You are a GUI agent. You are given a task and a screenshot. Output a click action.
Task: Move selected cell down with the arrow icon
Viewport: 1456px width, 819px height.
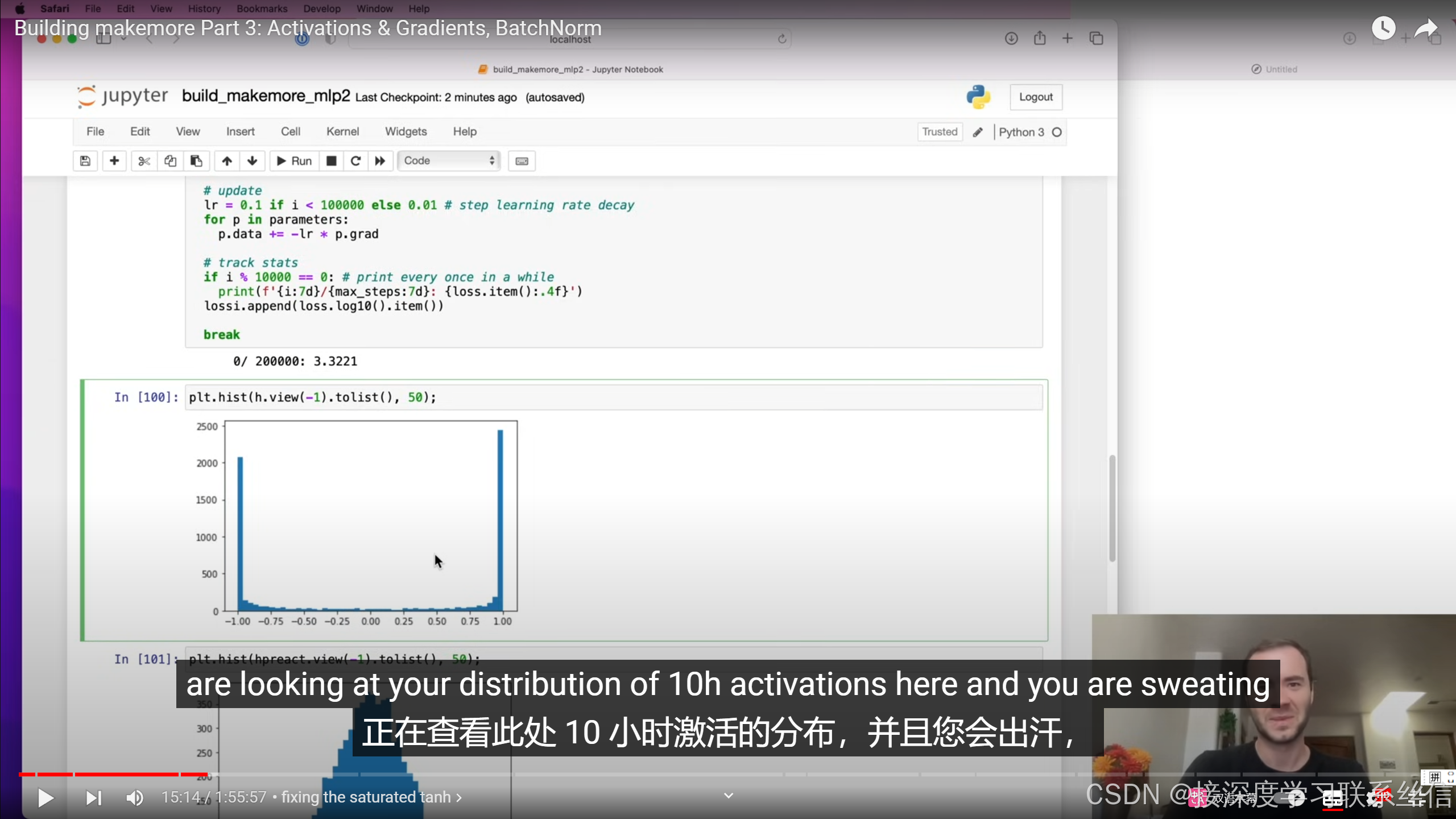pyautogui.click(x=253, y=161)
